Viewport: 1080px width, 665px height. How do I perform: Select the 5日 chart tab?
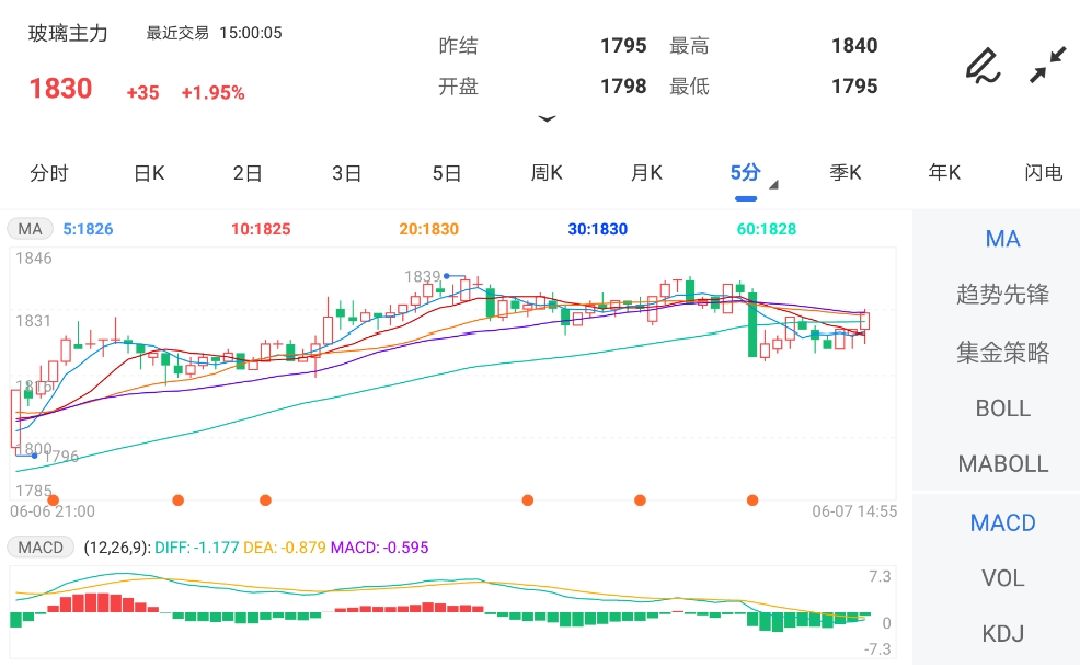(446, 173)
